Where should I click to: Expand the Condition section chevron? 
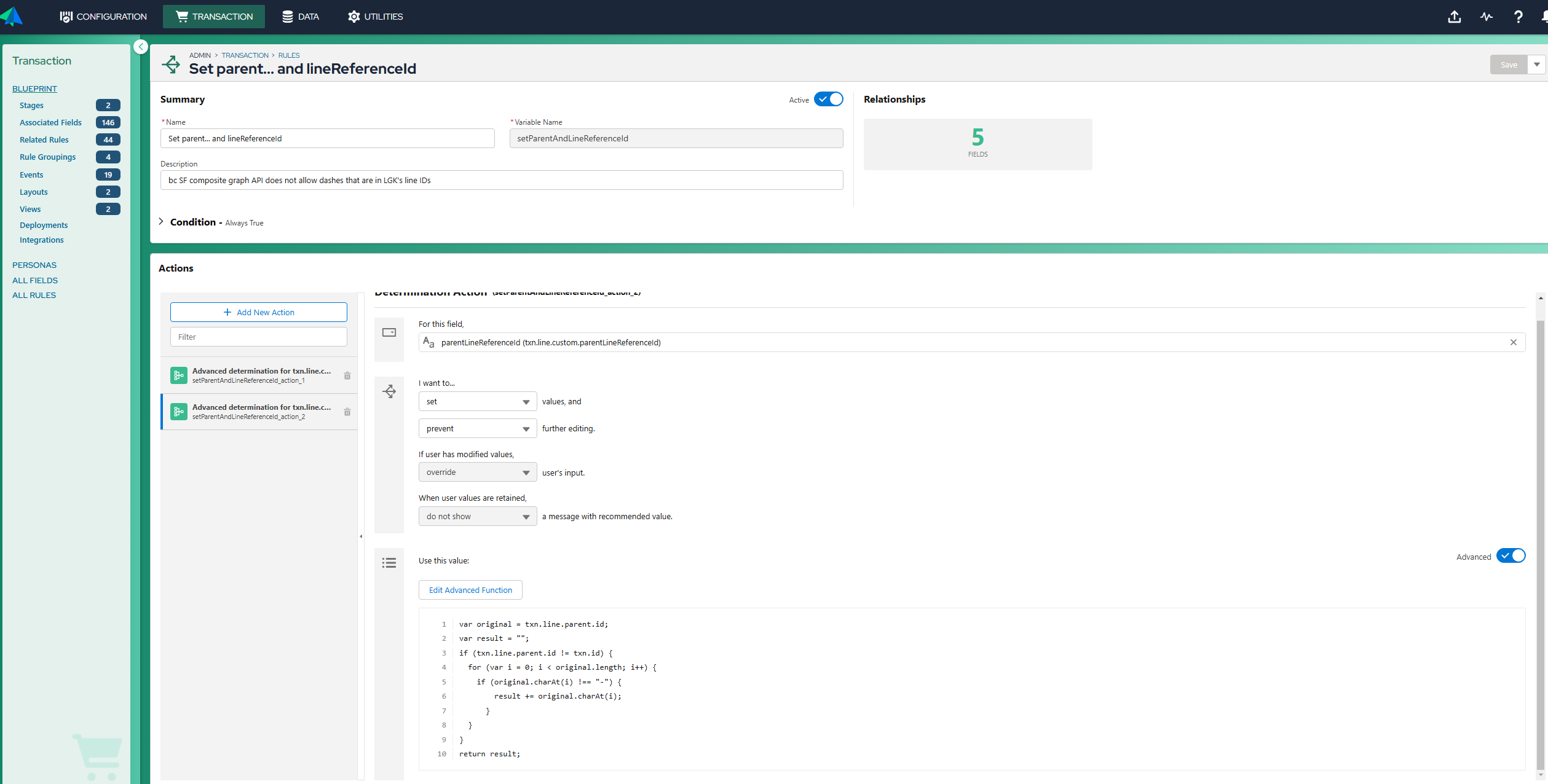161,222
